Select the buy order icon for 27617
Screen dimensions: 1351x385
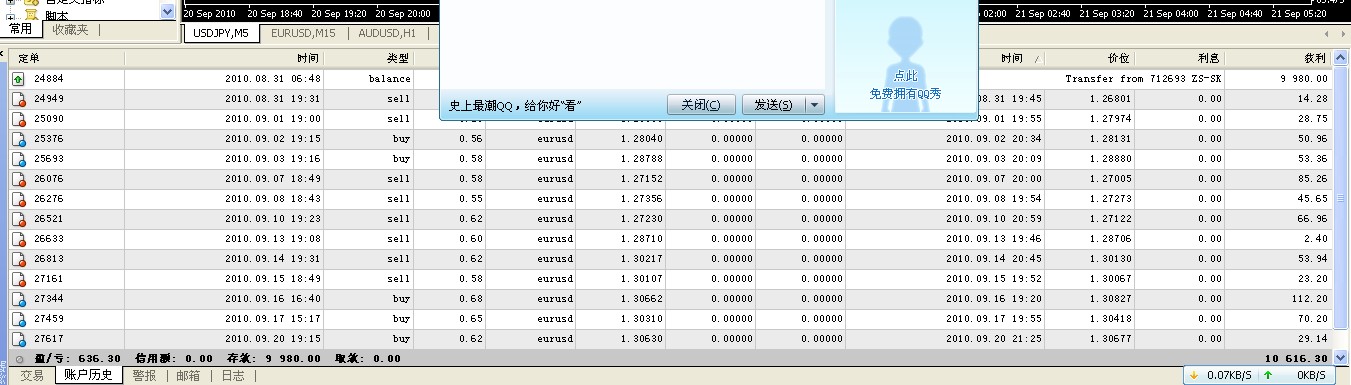(x=18, y=339)
